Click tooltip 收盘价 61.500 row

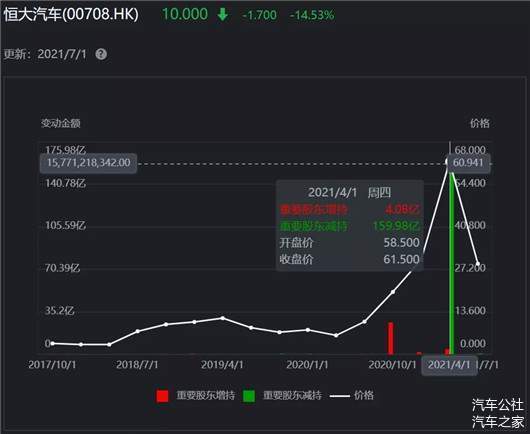pos(350,259)
